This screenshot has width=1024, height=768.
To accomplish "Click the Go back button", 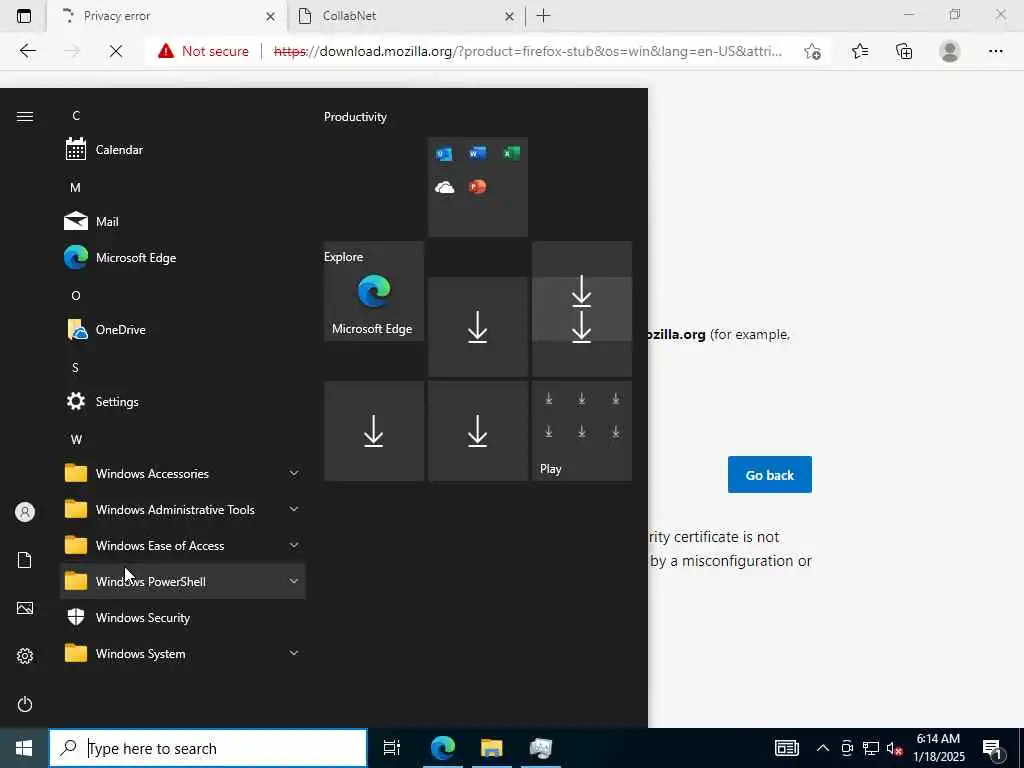I will 769,475.
